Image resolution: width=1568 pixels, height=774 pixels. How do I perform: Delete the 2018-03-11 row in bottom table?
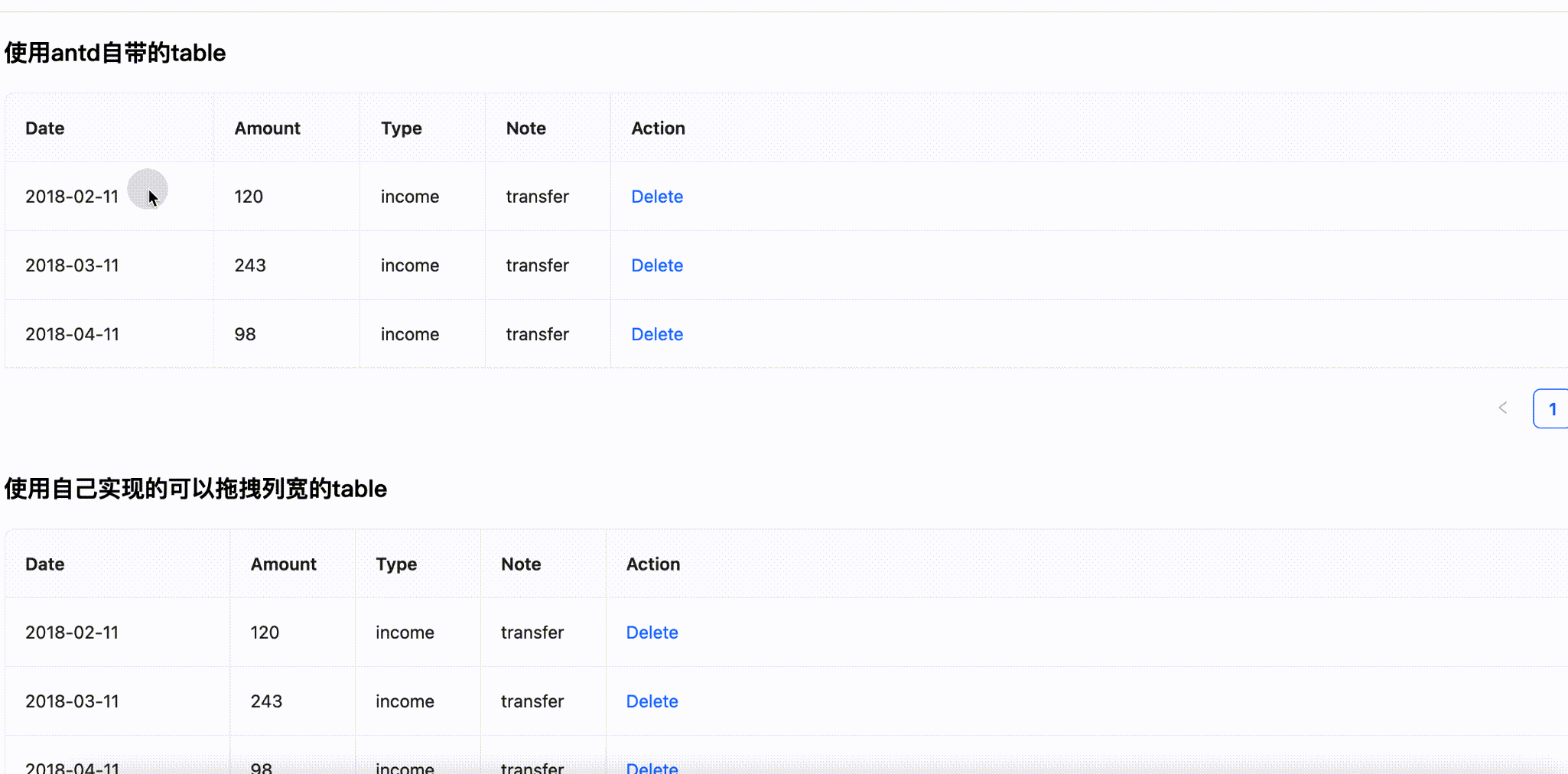(x=652, y=701)
